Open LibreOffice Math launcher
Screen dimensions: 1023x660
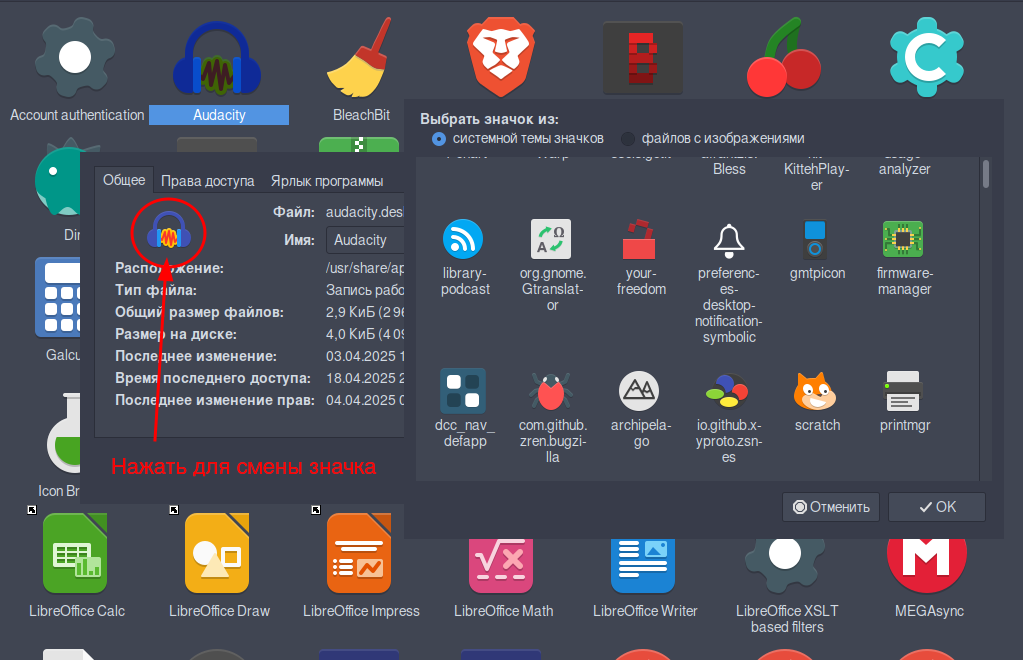(501, 565)
